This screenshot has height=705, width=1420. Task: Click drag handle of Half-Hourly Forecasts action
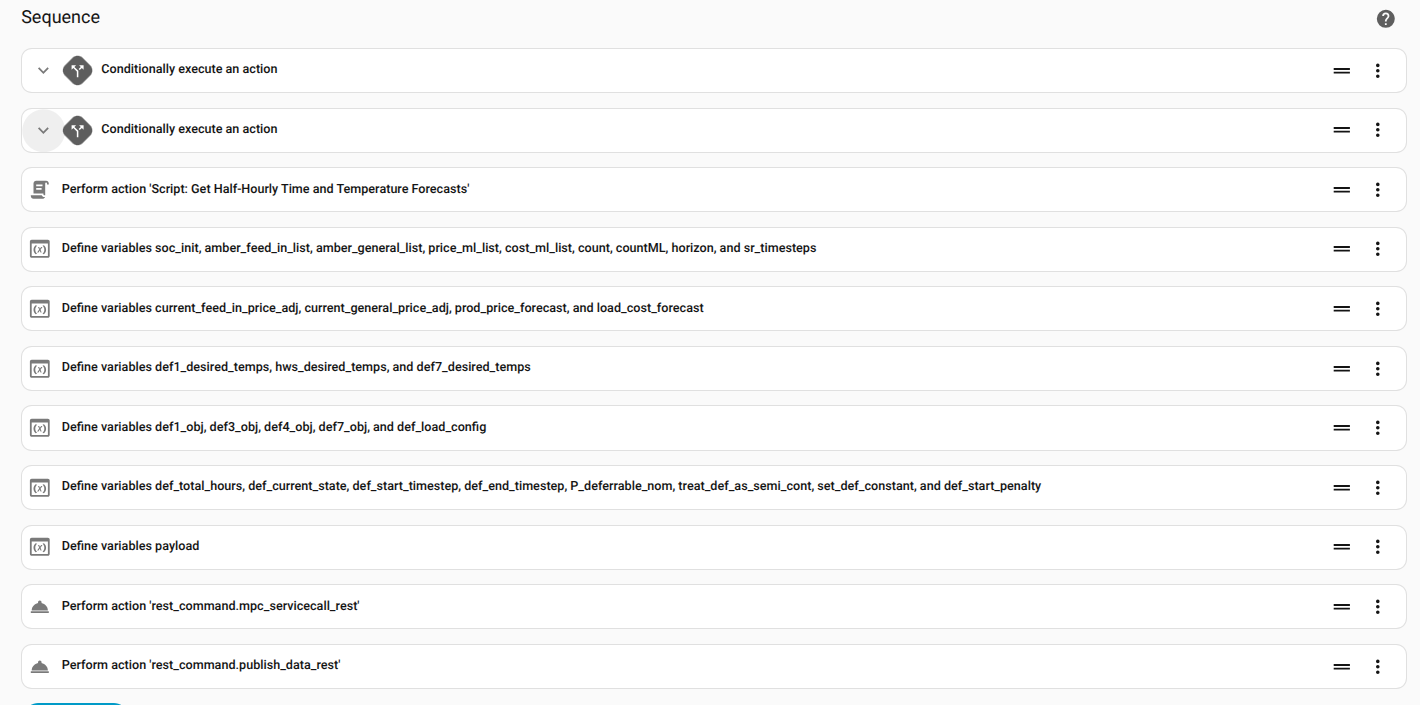(x=1341, y=190)
